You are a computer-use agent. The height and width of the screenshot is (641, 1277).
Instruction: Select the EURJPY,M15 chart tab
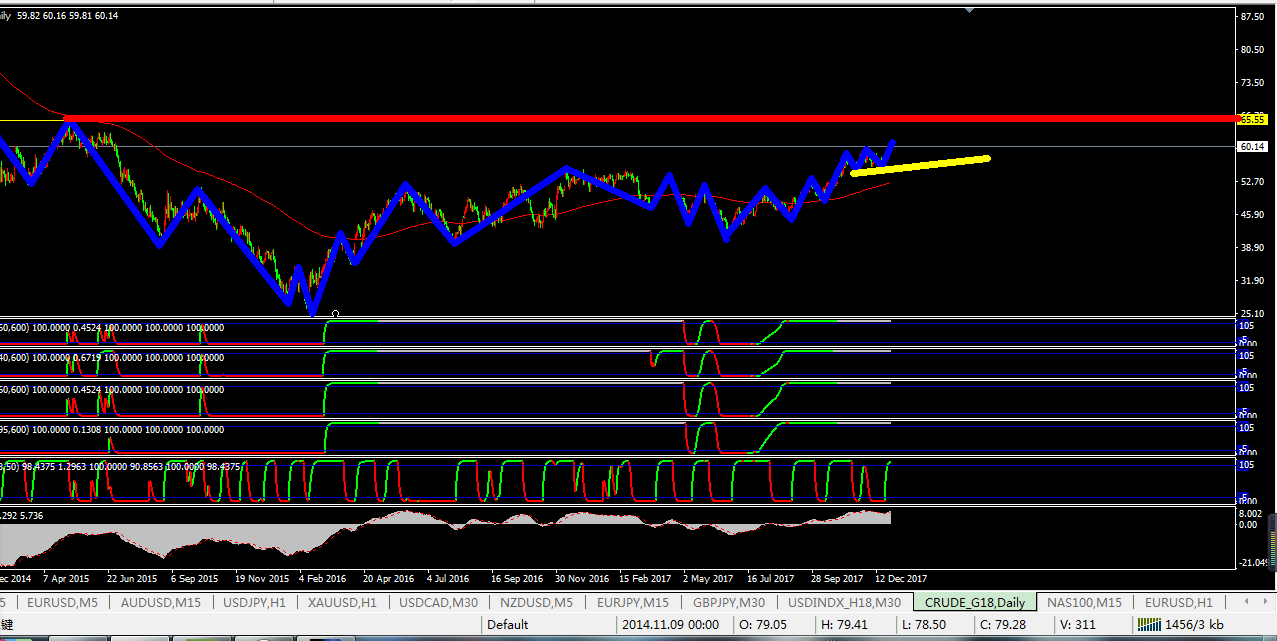click(634, 603)
